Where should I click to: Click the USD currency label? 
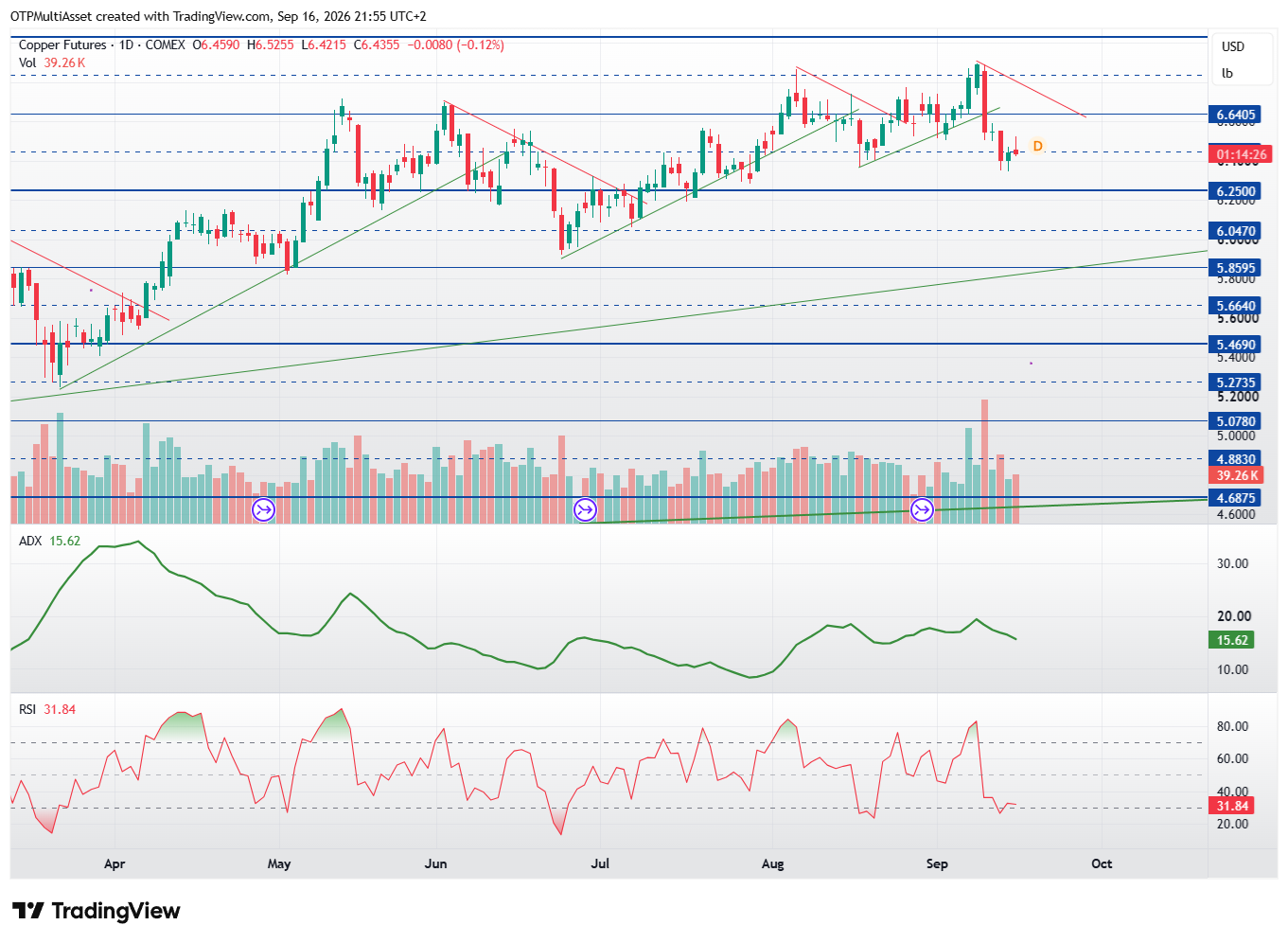(x=1233, y=46)
